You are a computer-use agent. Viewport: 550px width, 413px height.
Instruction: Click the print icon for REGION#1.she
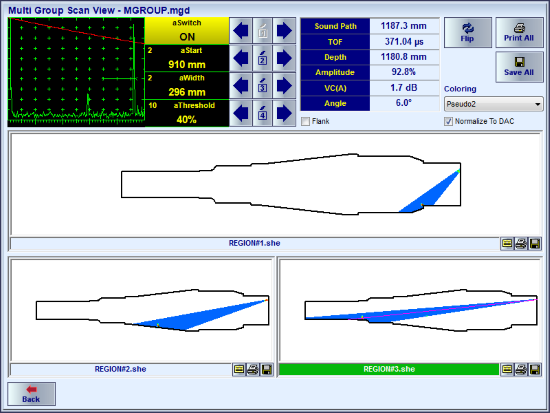coord(521,244)
